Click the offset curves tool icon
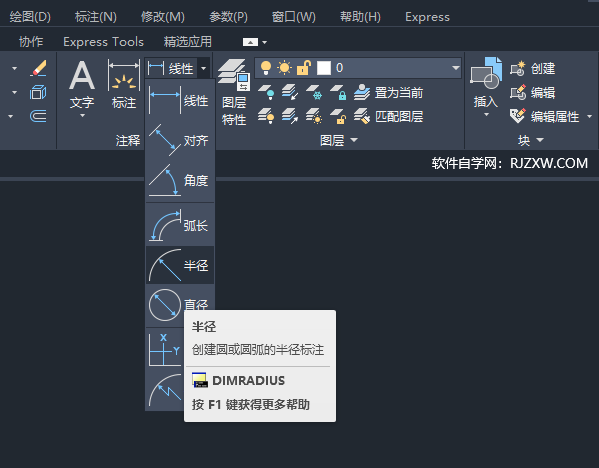 tap(38, 116)
